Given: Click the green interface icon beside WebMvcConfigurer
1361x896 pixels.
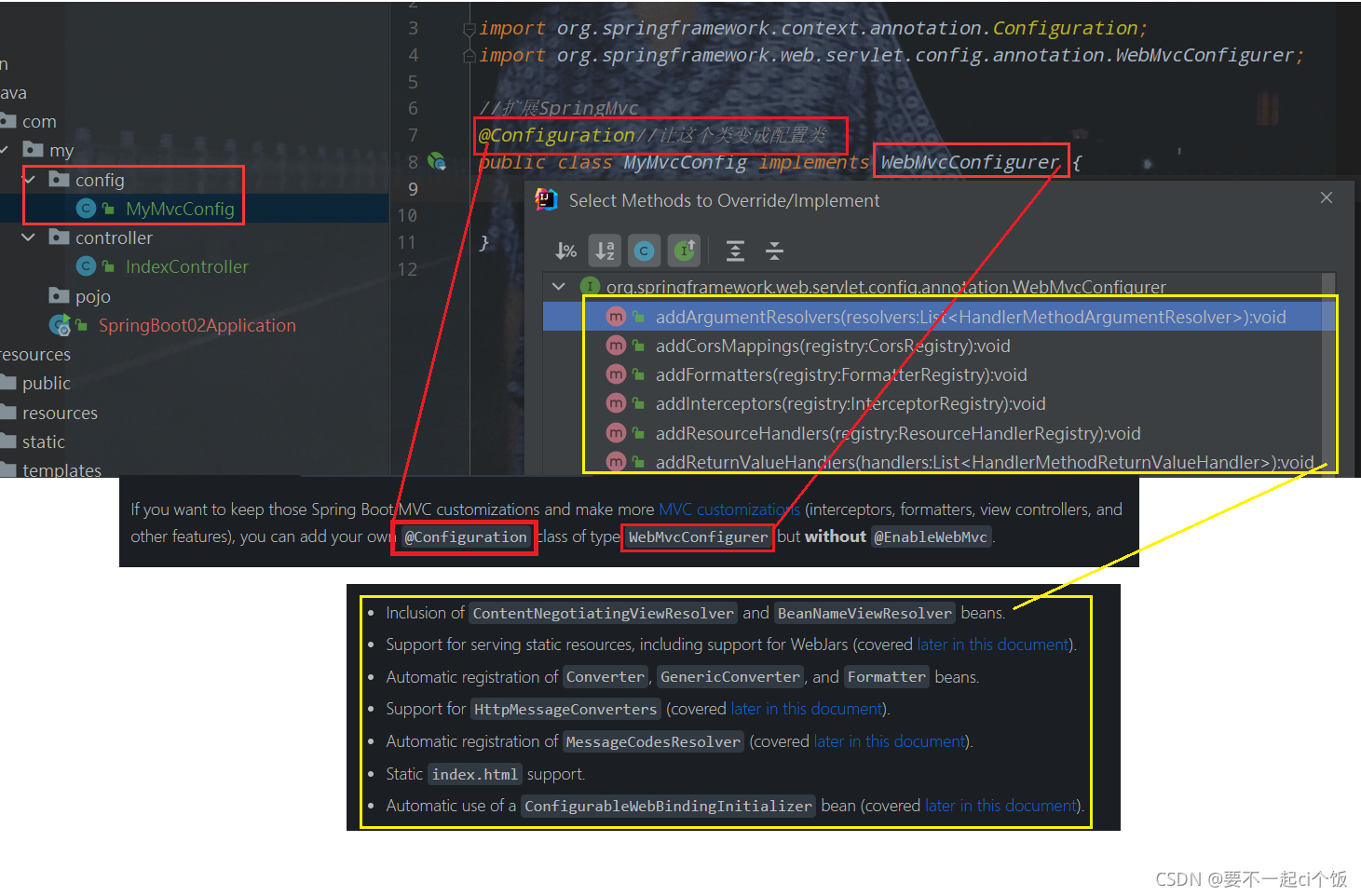Looking at the screenshot, I should pyautogui.click(x=590, y=286).
